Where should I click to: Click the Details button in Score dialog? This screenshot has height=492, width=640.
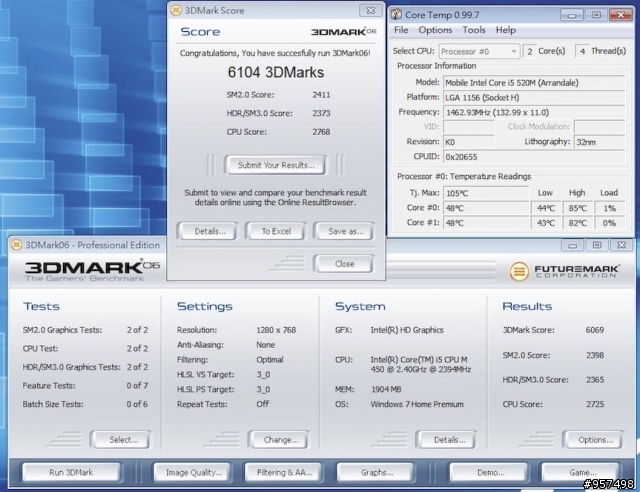tap(207, 231)
